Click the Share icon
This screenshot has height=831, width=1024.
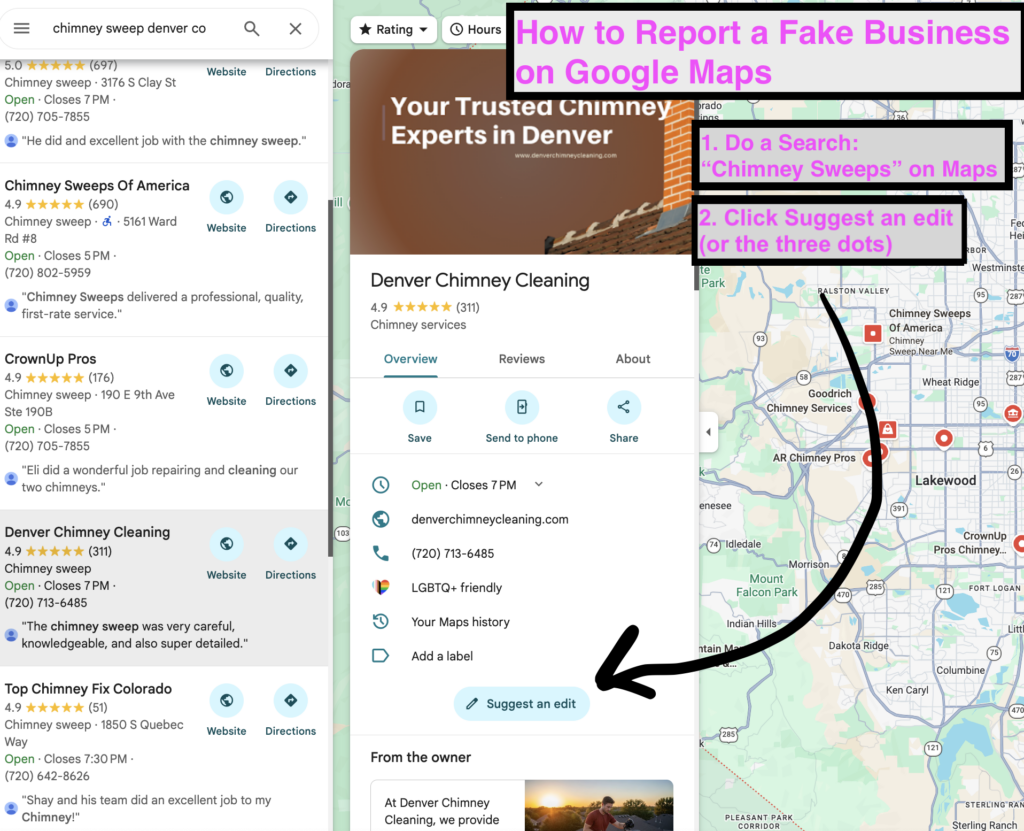[623, 407]
